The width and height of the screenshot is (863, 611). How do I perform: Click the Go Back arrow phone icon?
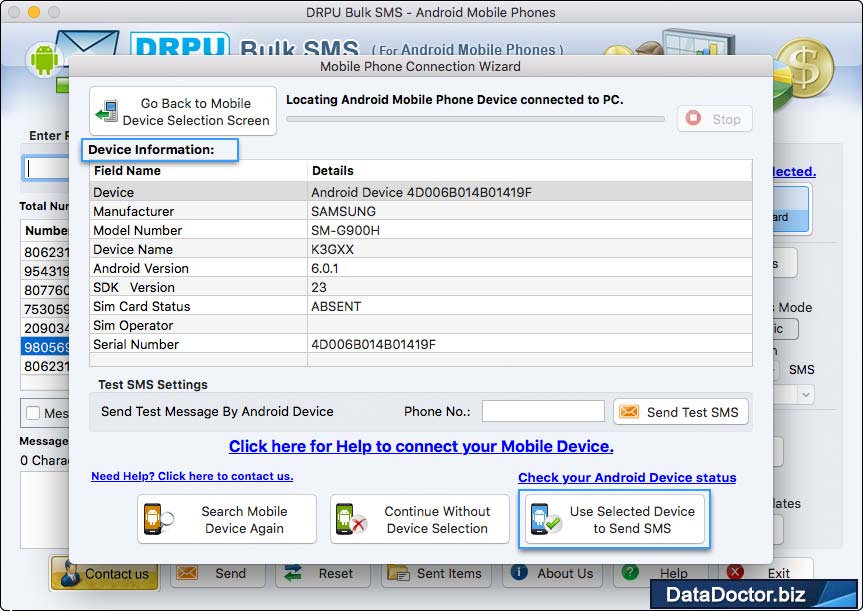107,111
